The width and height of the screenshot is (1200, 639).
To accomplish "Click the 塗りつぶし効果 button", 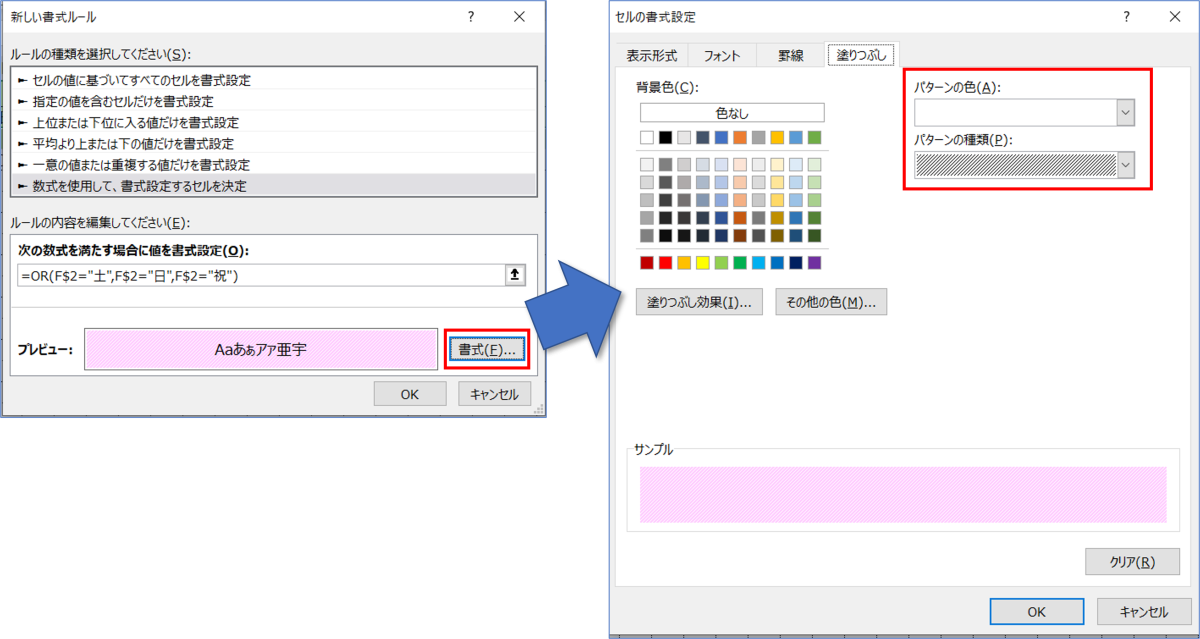I will tap(699, 302).
